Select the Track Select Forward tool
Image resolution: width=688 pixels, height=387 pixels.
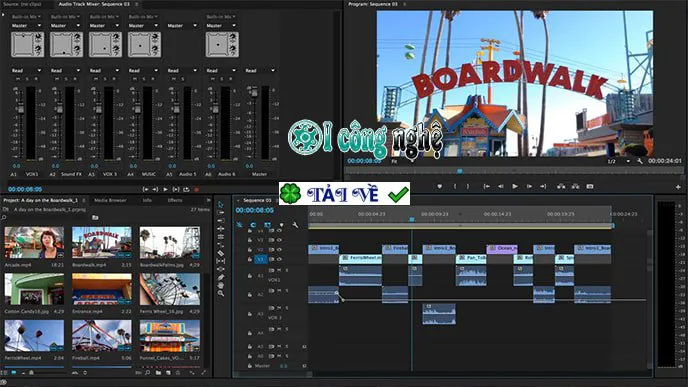coord(221,213)
